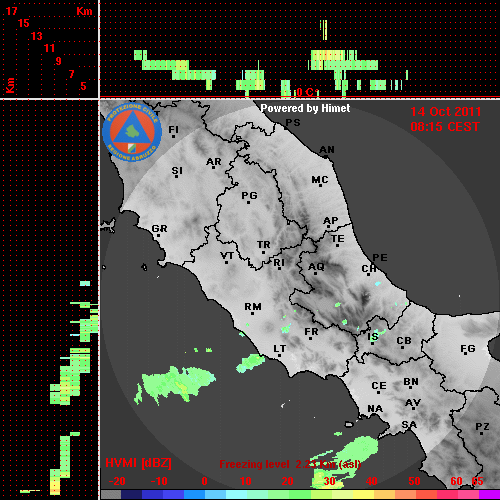Image resolution: width=500 pixels, height=500 pixels.
Task: Click the '60' value on dBZ scale
Action: click(x=456, y=481)
